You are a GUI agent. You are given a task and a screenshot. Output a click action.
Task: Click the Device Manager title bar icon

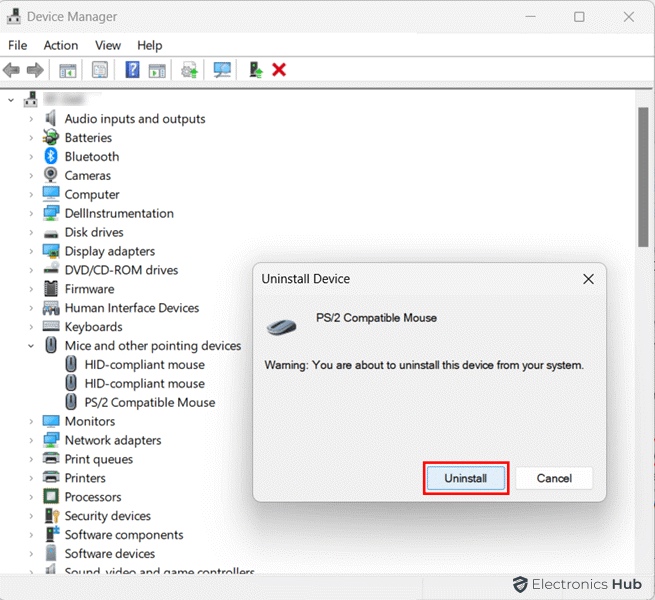coord(14,16)
